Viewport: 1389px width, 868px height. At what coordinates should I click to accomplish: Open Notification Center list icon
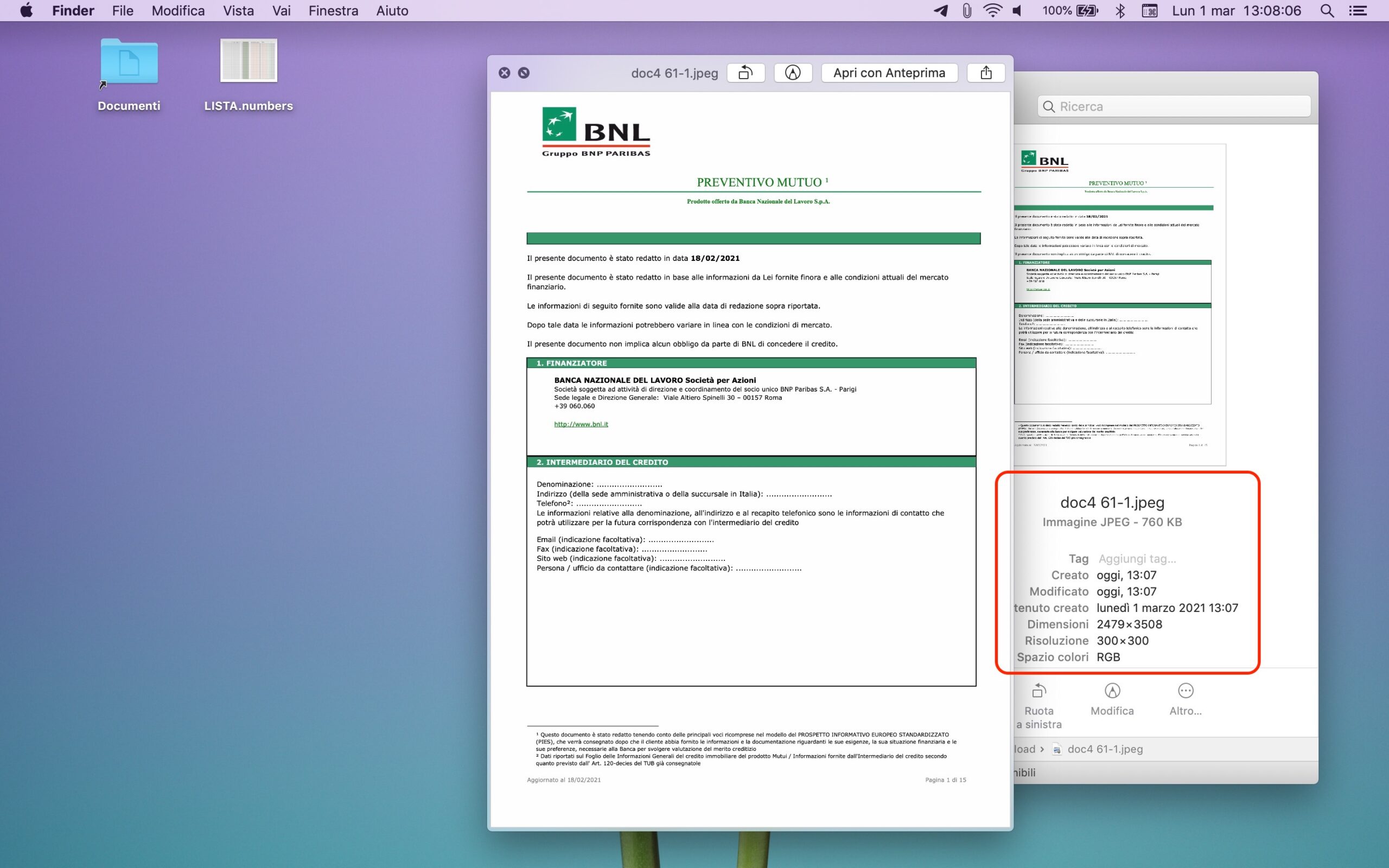[1358, 11]
